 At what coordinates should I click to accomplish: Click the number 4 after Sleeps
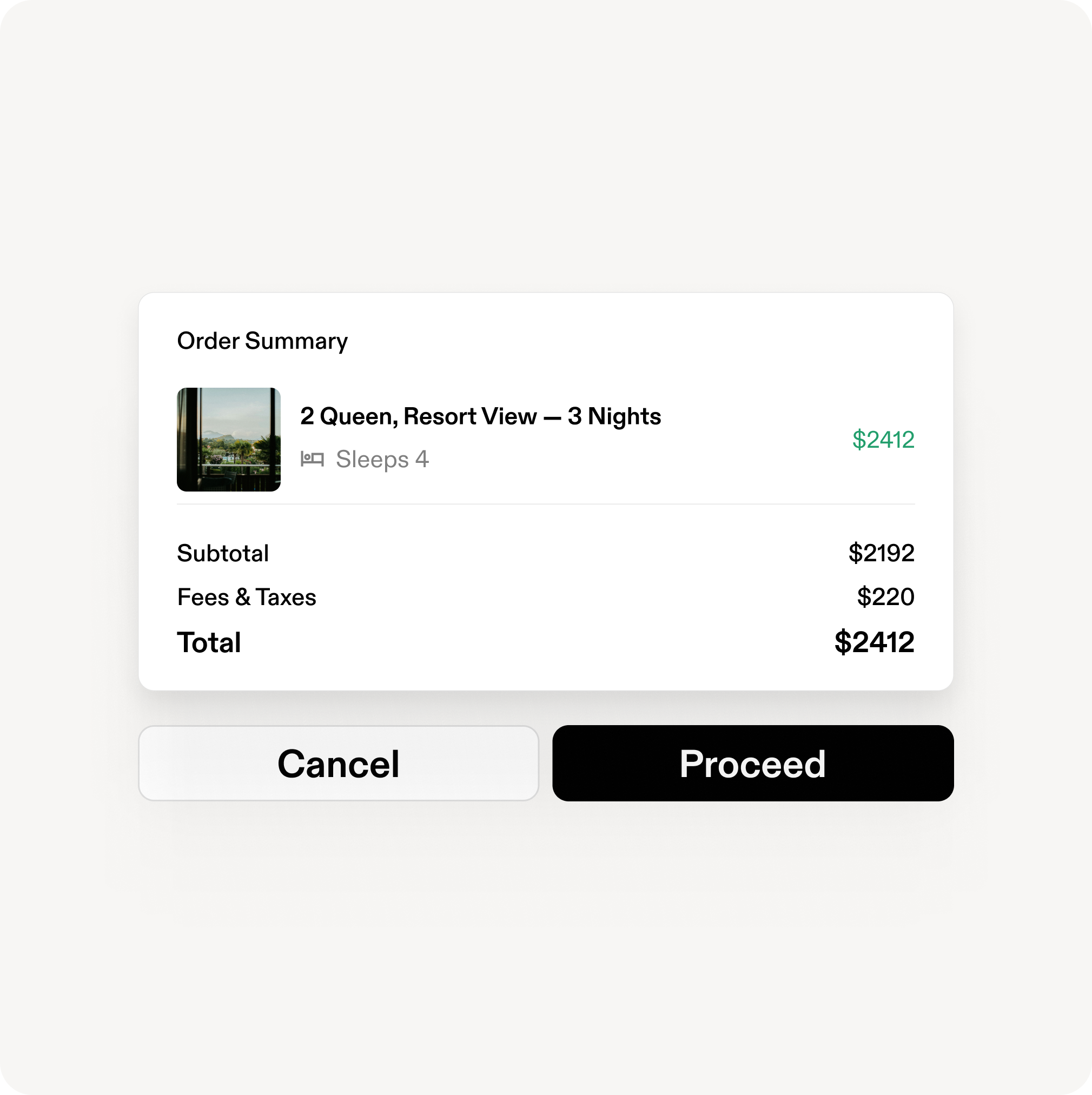click(x=422, y=459)
